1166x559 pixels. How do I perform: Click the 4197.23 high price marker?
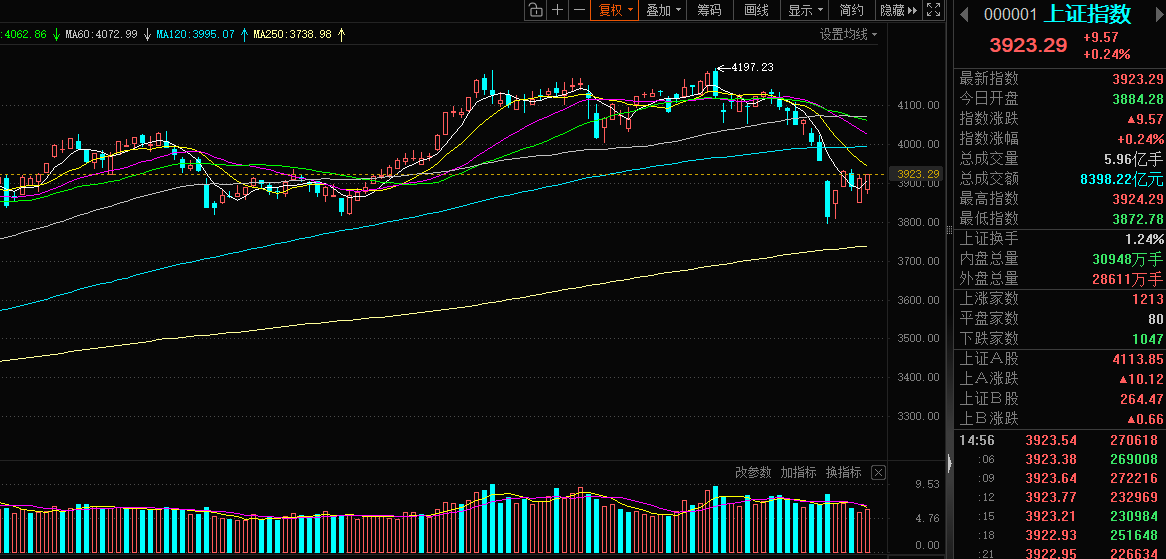(x=752, y=67)
